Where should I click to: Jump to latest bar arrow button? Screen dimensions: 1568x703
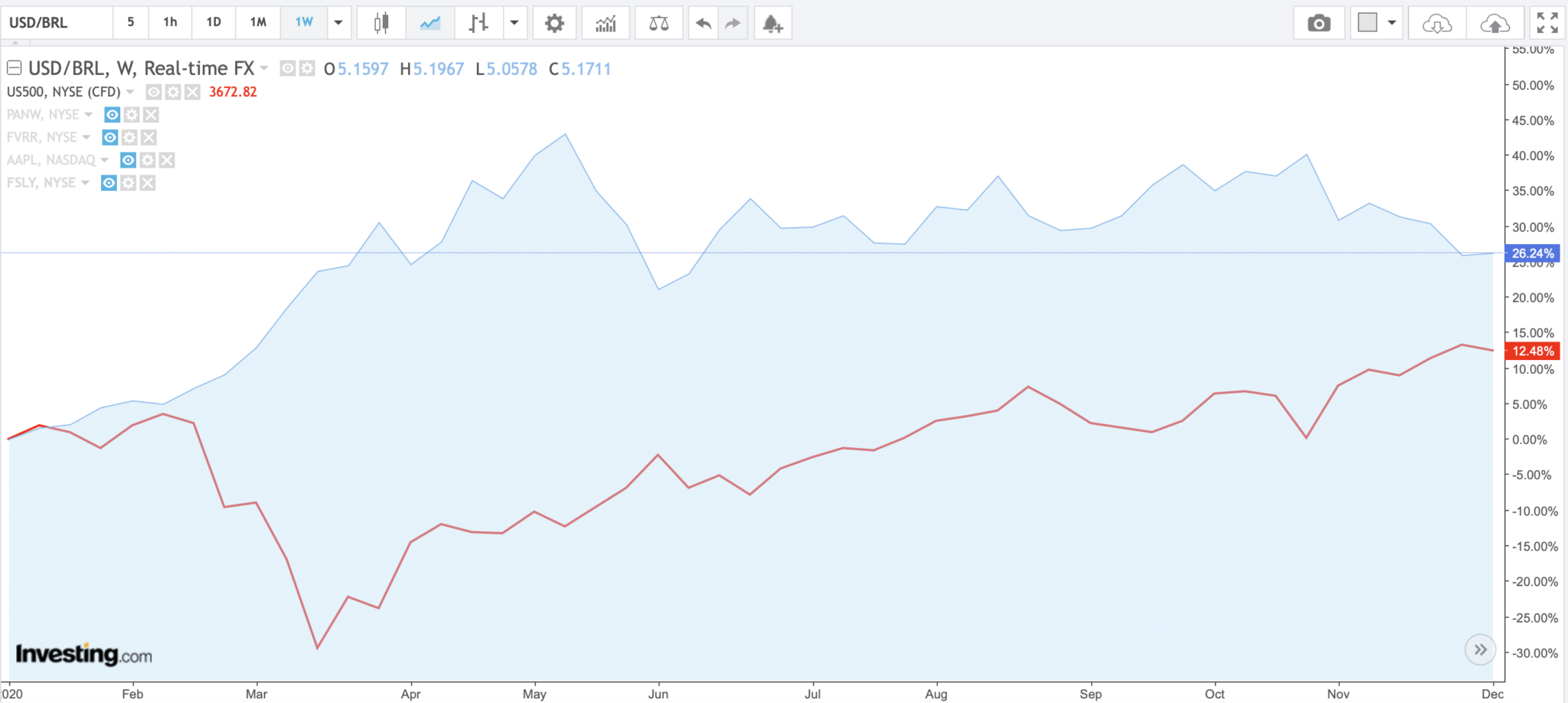point(1480,650)
